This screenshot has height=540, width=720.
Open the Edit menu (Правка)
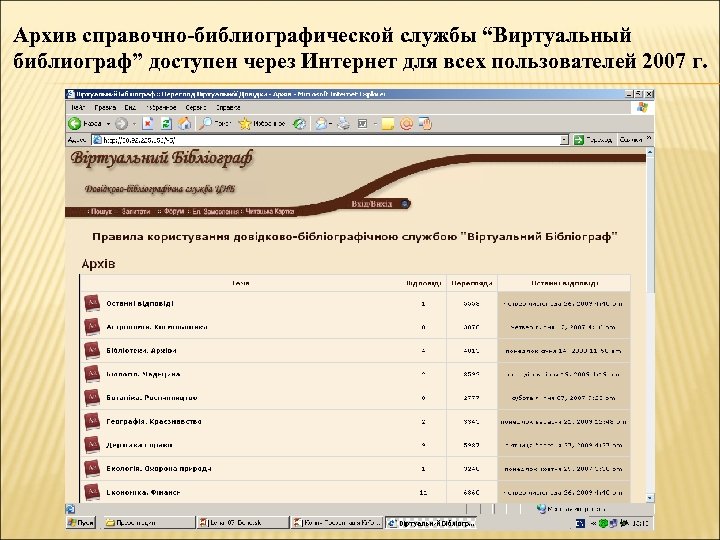coord(105,107)
